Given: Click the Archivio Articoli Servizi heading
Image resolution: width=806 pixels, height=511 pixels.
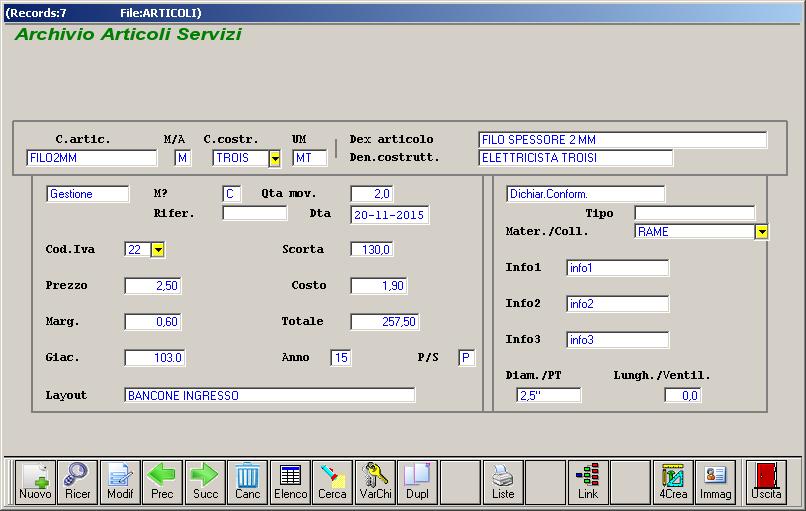Looking at the screenshot, I should (x=128, y=34).
